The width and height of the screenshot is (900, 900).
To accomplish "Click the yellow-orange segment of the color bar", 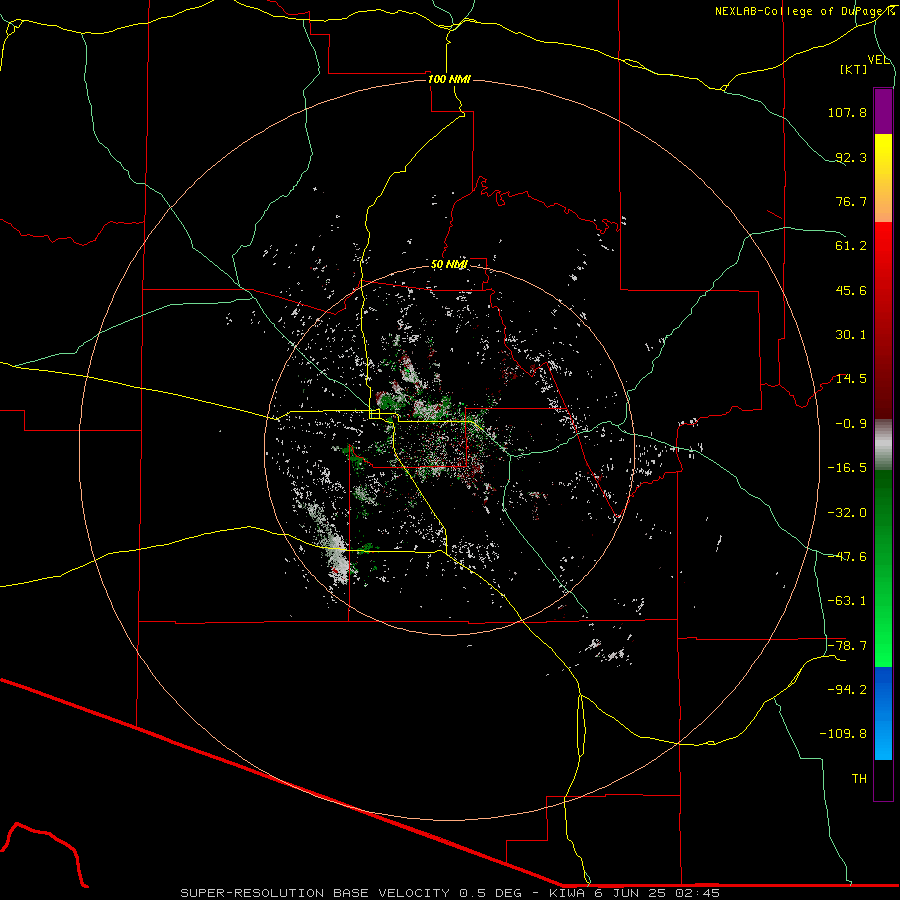I will (x=883, y=178).
